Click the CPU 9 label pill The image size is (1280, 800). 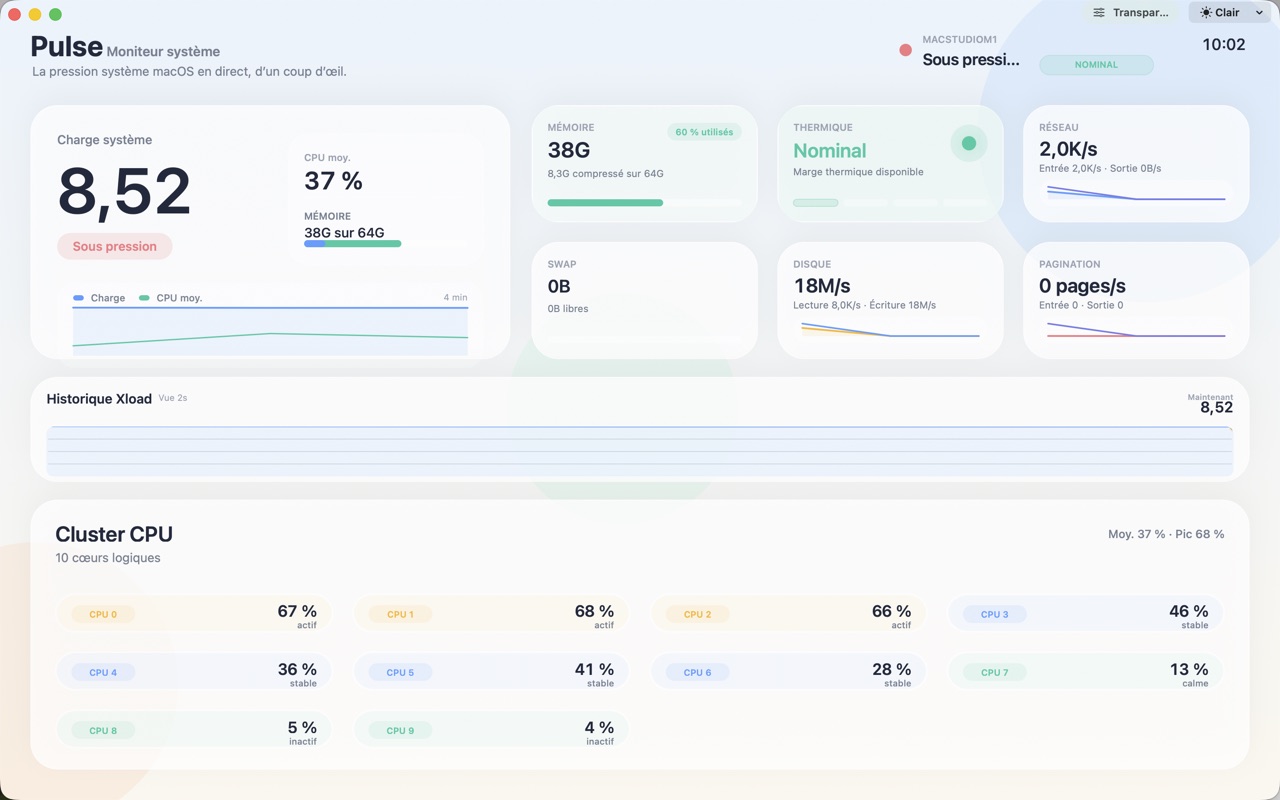[x=400, y=730]
